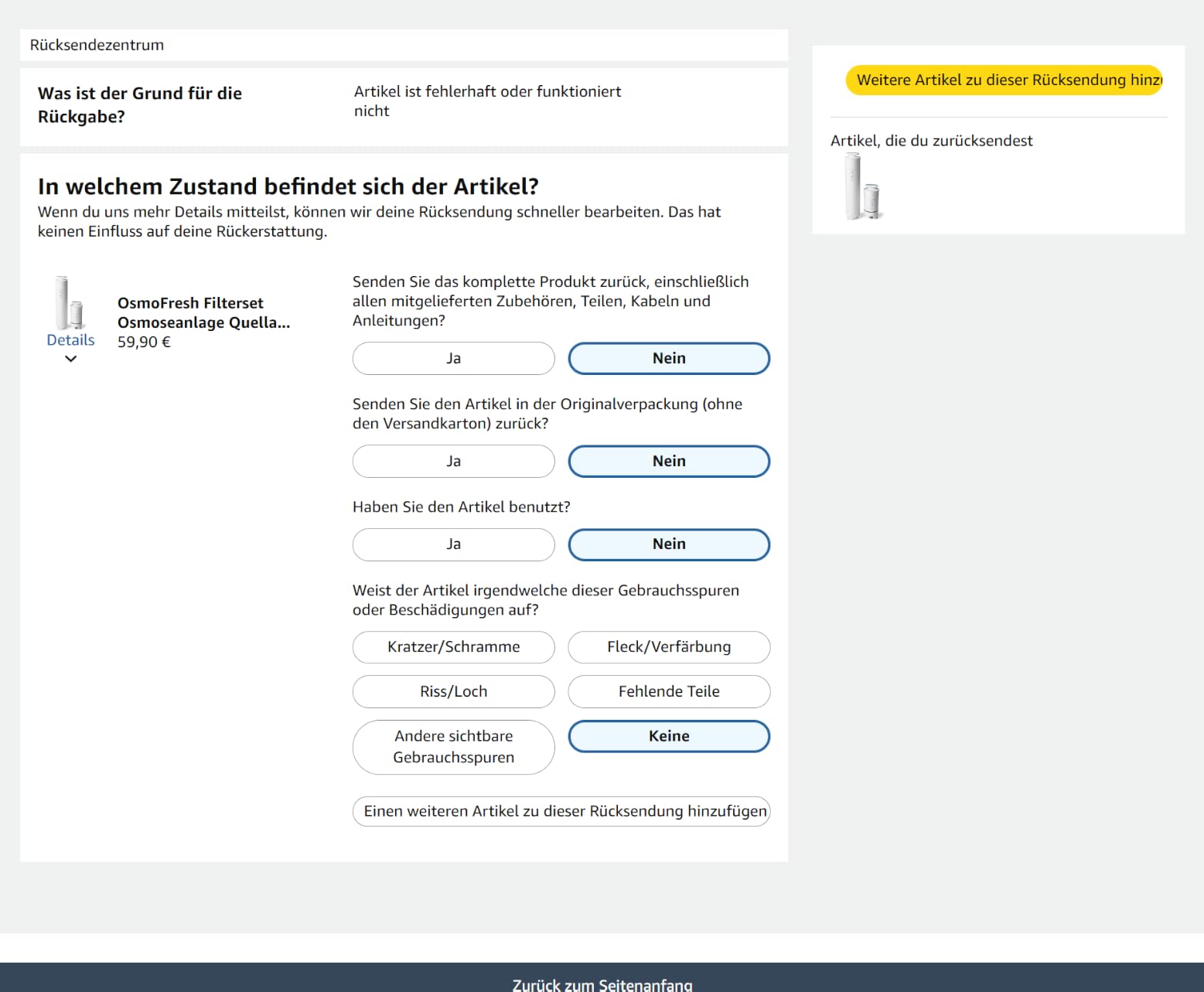Image resolution: width=1204 pixels, height=992 pixels.
Task: Open the Details link under the product image
Action: (70, 340)
